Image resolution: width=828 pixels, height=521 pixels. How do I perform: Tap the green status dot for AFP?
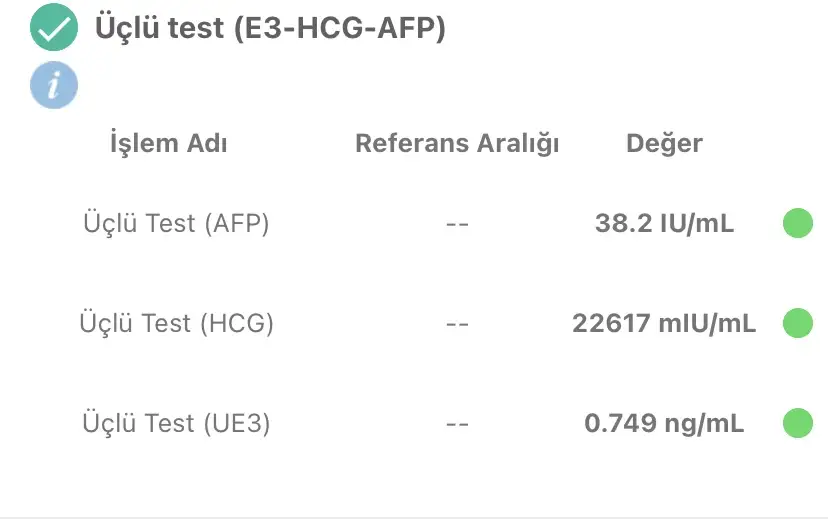(x=797, y=223)
